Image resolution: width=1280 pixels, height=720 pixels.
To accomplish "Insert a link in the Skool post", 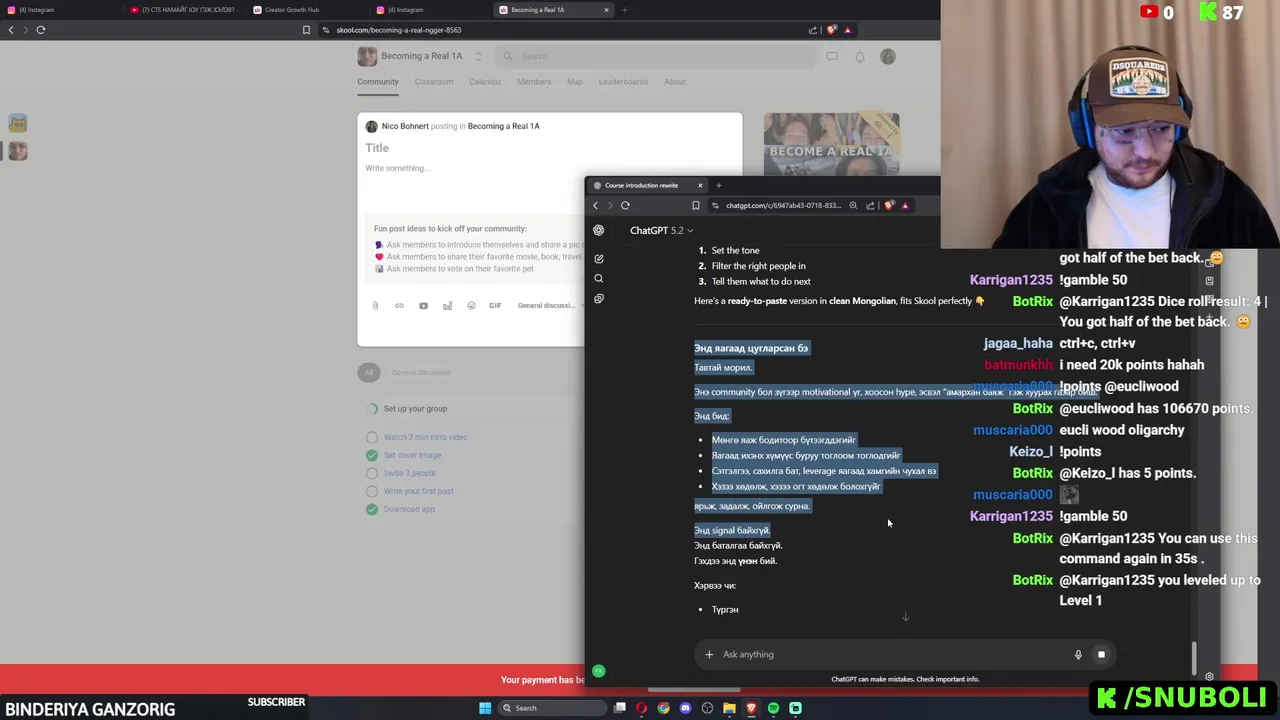I will [399, 306].
